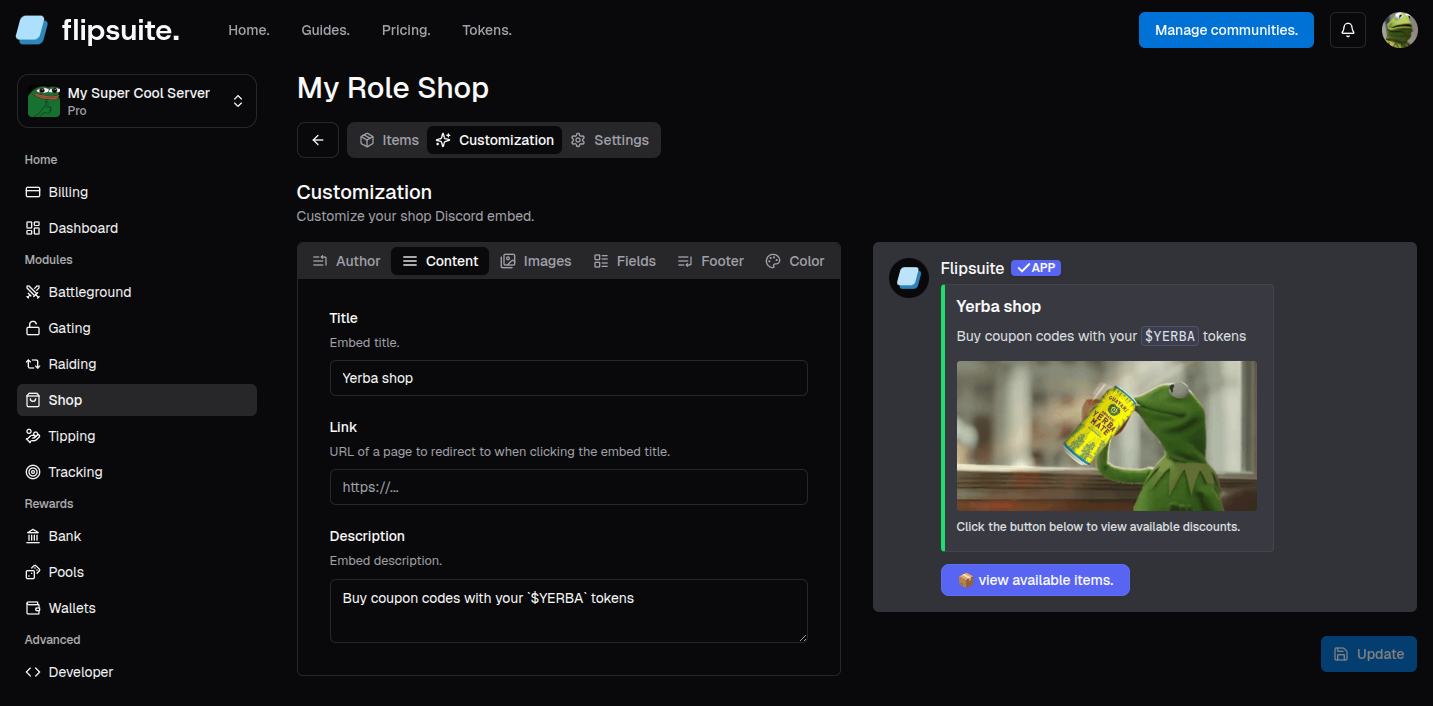Switch to the Items tab
The width and height of the screenshot is (1433, 706).
click(x=389, y=140)
